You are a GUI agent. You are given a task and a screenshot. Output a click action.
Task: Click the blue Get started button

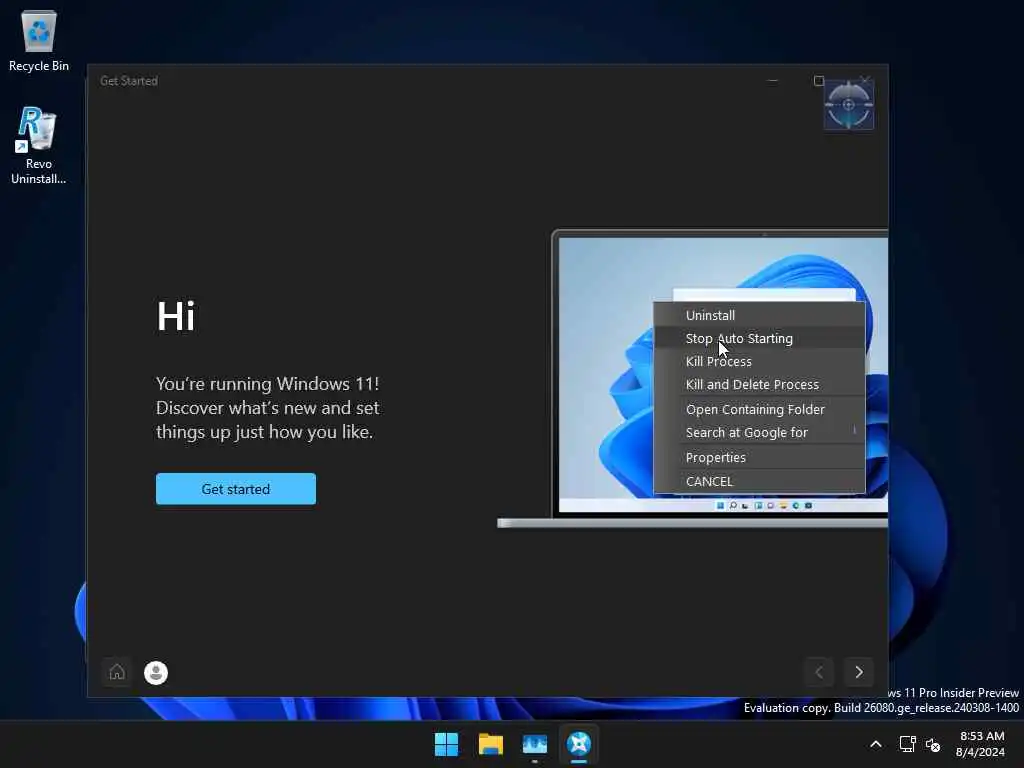(x=236, y=488)
